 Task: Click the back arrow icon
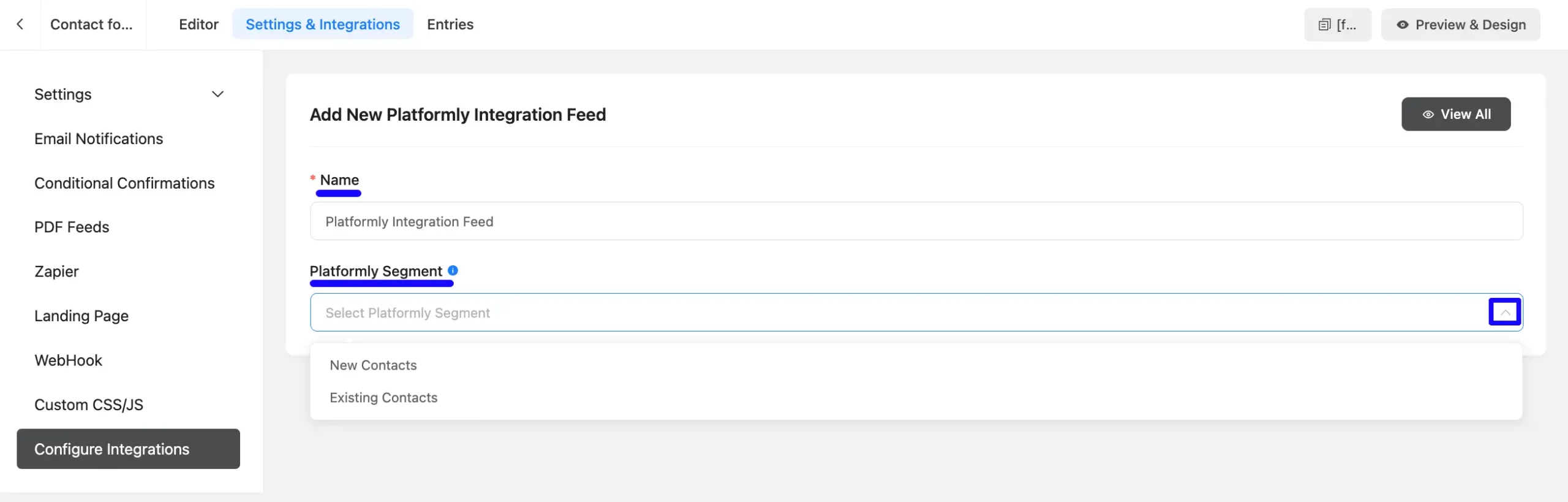20,24
